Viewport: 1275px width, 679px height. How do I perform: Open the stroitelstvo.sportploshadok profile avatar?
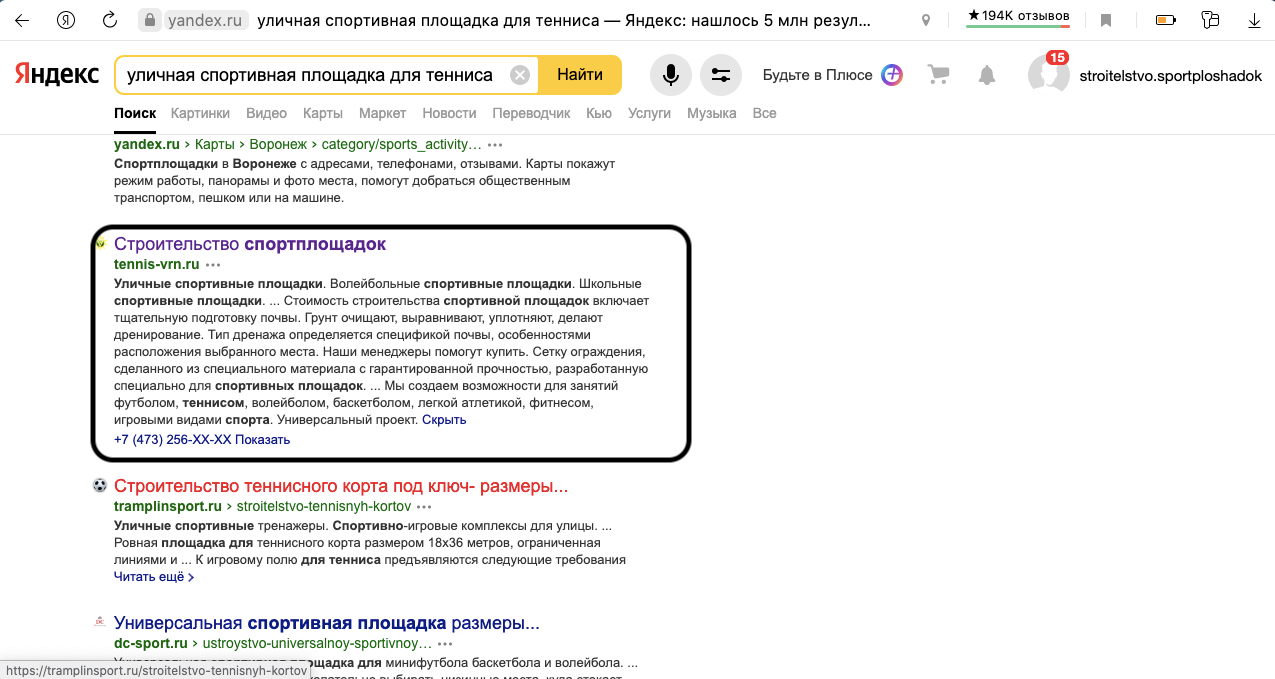[x=1047, y=74]
